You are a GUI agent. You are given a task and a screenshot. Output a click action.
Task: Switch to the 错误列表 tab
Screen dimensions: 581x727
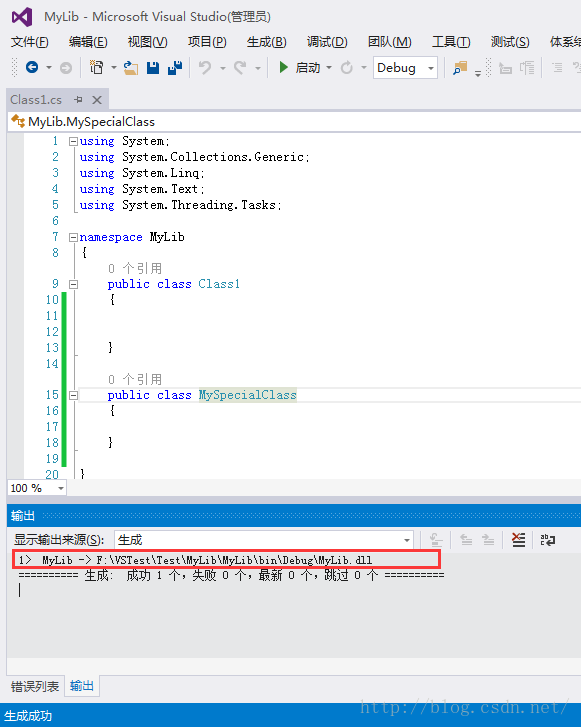pos(35,686)
